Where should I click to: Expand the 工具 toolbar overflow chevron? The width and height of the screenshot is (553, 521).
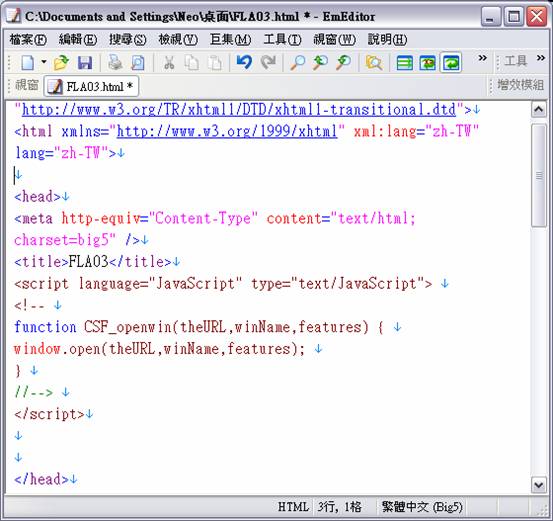(x=541, y=58)
